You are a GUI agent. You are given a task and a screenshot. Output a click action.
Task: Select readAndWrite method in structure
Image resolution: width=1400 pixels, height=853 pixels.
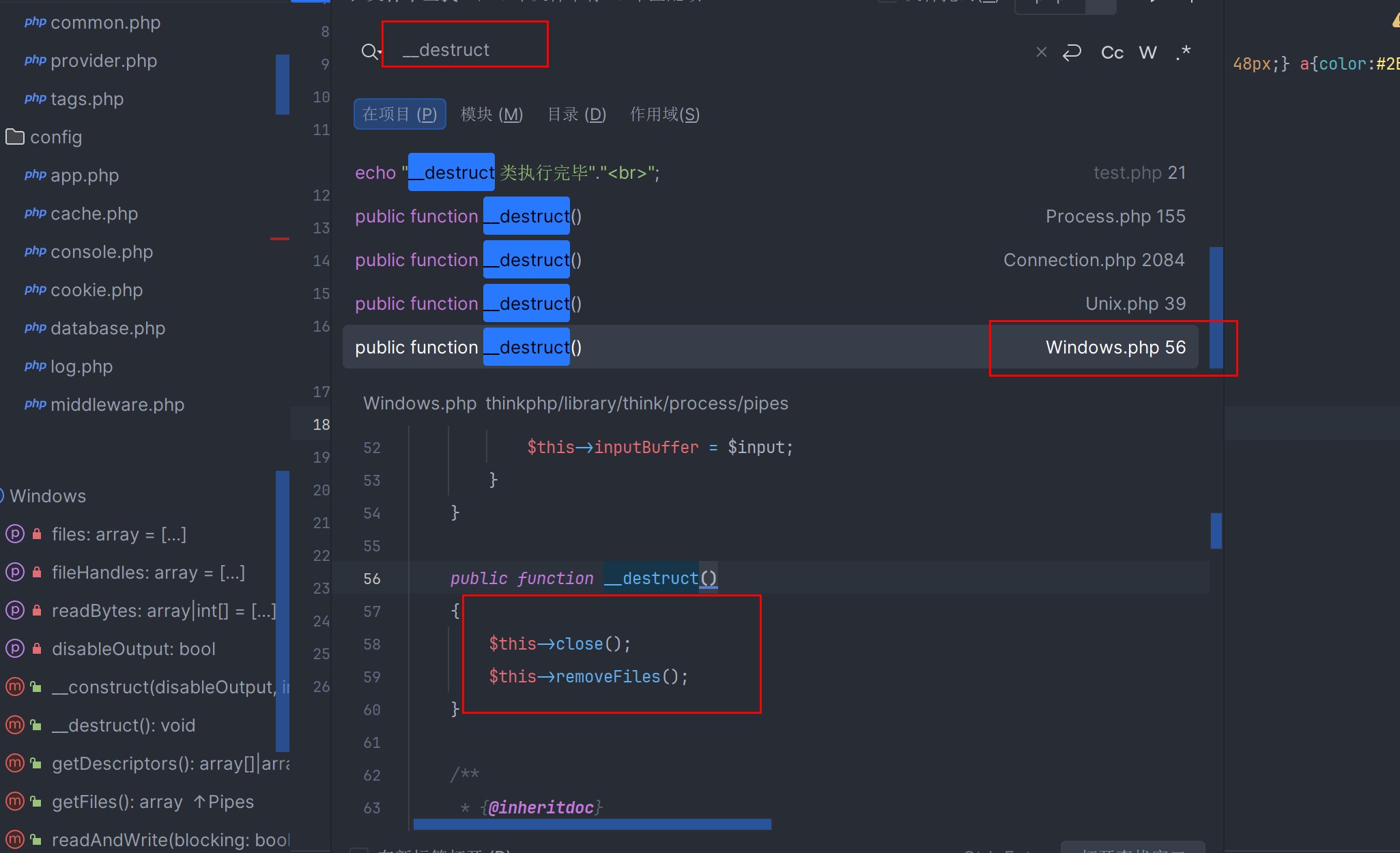(x=171, y=840)
